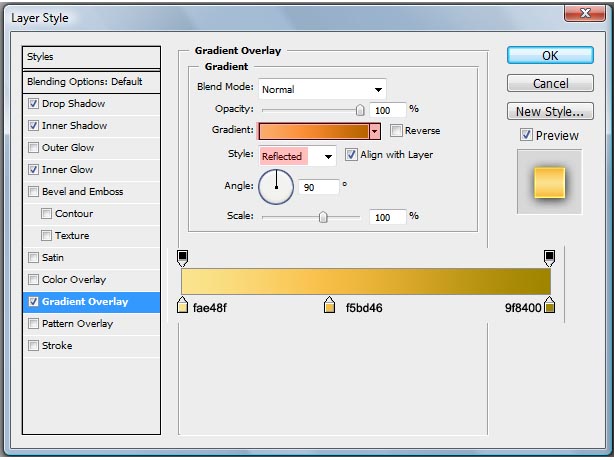Screen dimensions: 615x460
Task: Open the Blend Mode dropdown
Action: coord(322,89)
